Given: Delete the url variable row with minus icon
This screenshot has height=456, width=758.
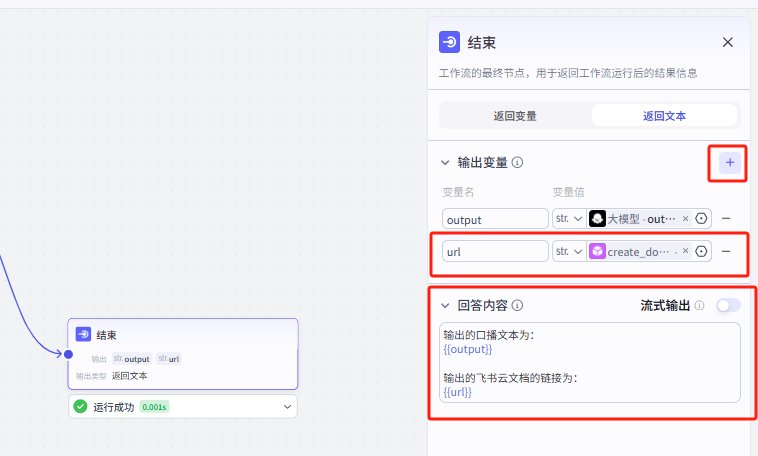Looking at the screenshot, I should (726, 251).
